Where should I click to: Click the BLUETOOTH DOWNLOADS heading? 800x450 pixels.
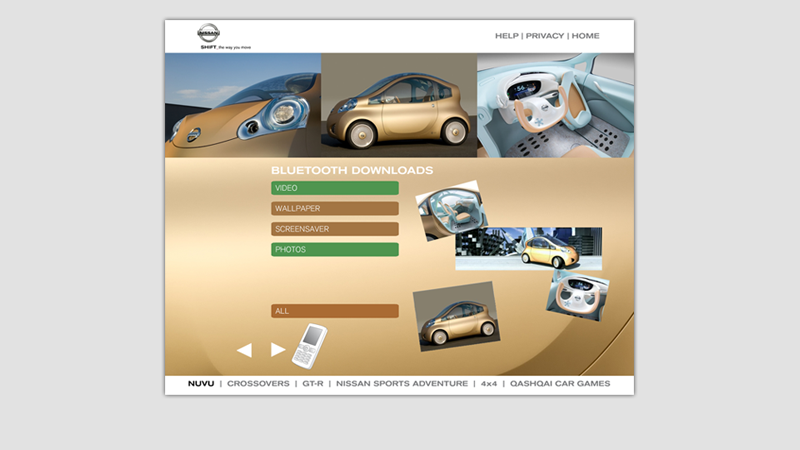point(352,170)
